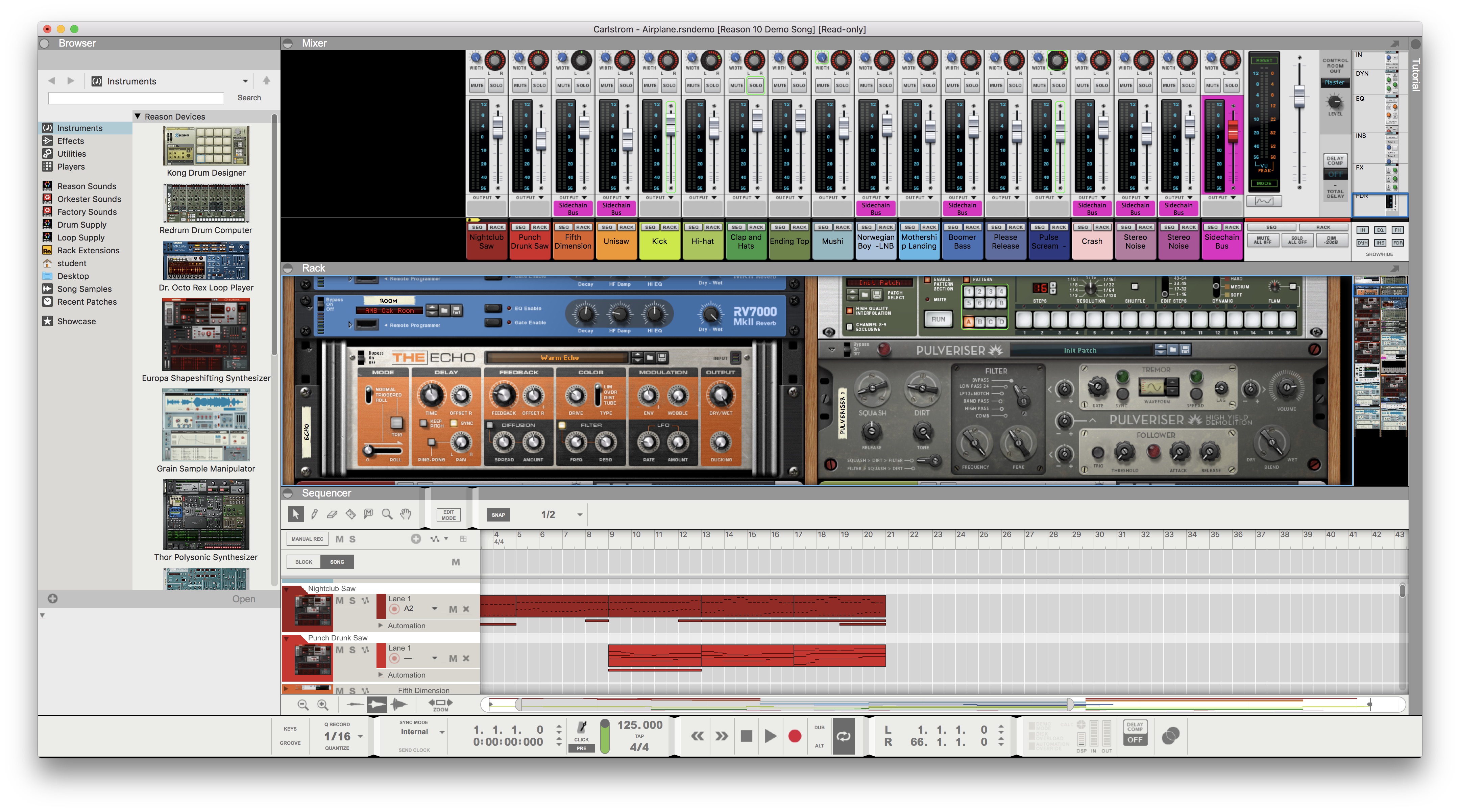
Task: Select the Magnify tool in sequencer toolbar
Action: coord(387,514)
